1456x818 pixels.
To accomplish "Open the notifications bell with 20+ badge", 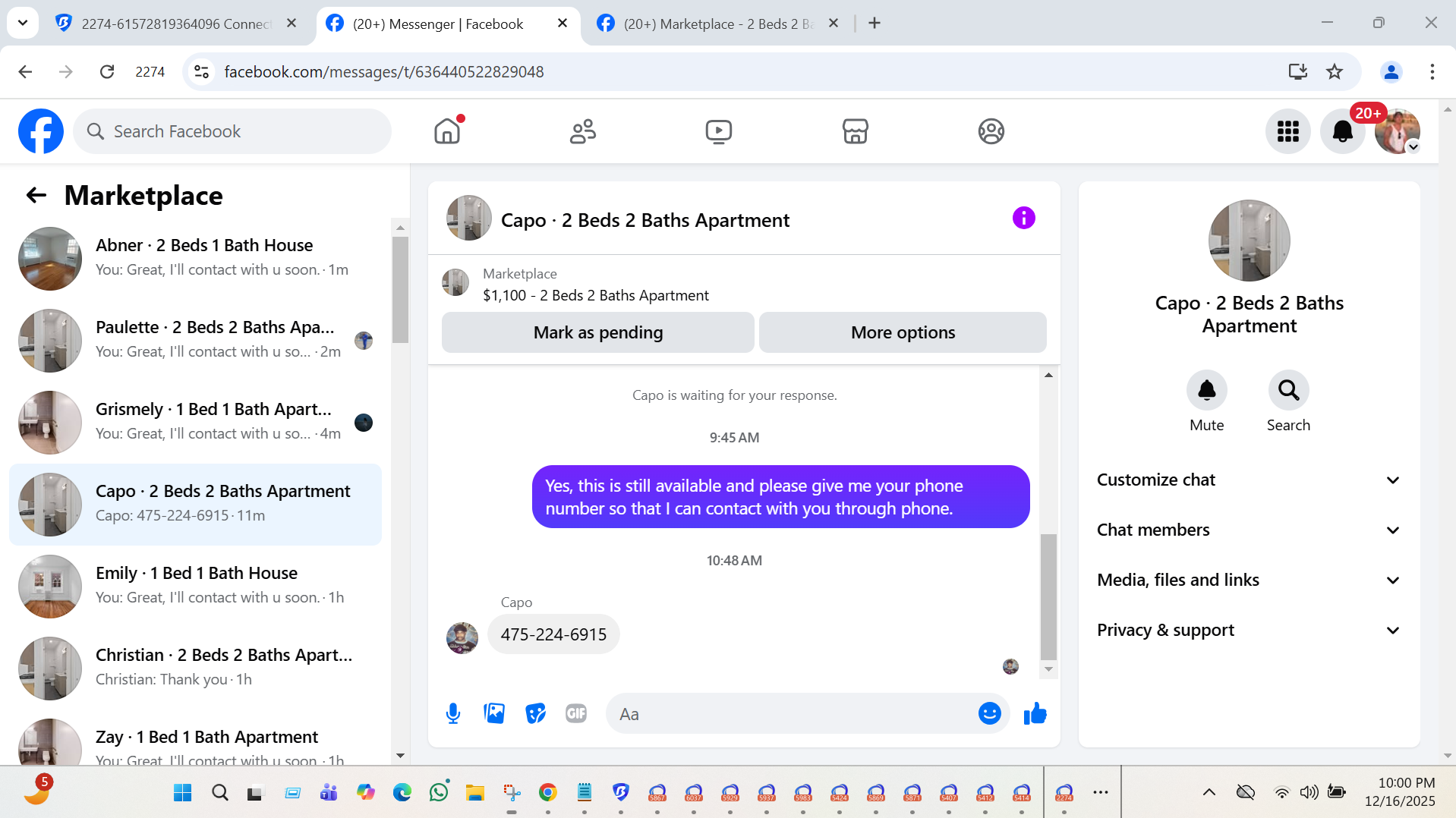I will 1343,131.
